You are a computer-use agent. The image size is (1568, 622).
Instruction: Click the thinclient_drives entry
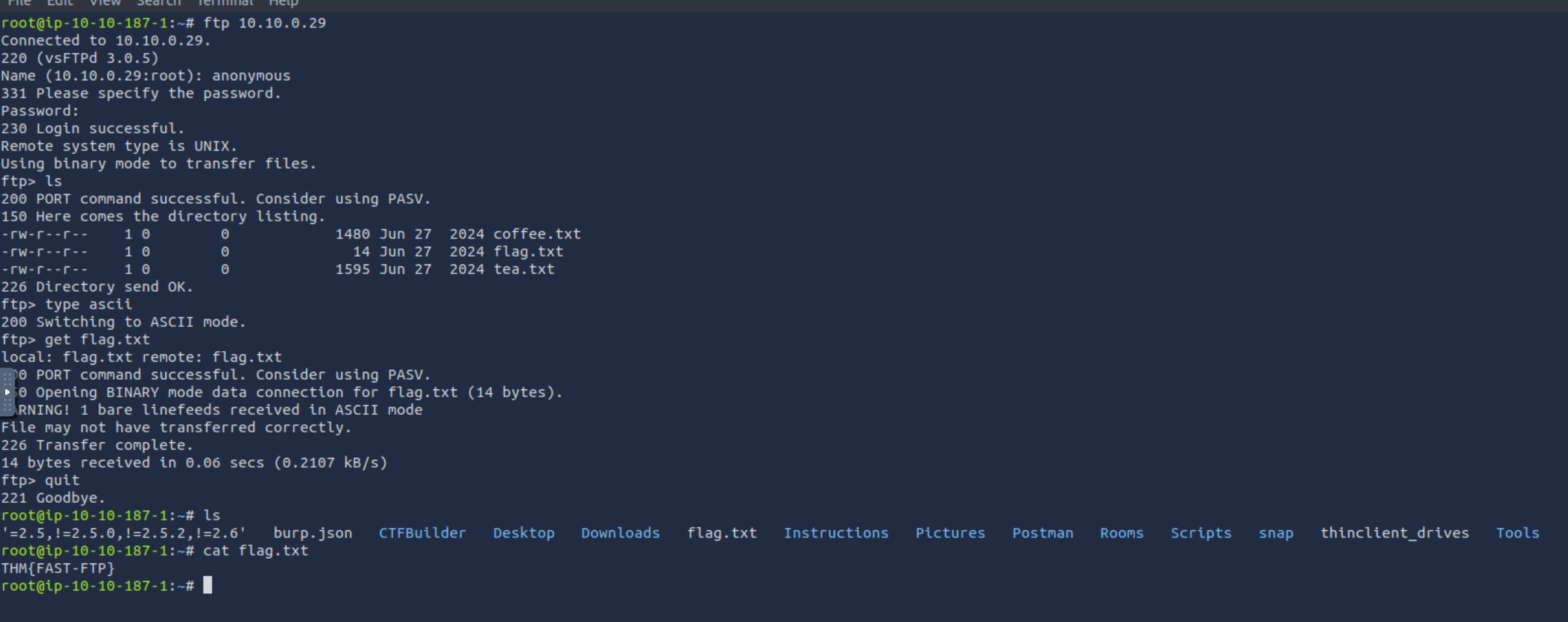pyautogui.click(x=1395, y=533)
